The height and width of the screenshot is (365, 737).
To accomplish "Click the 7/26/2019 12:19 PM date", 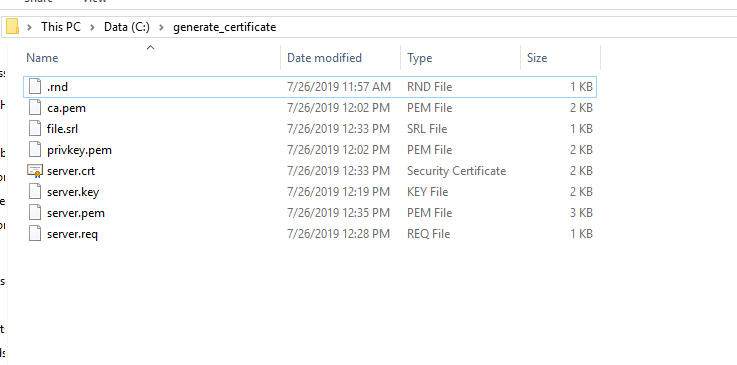I will pyautogui.click(x=338, y=192).
